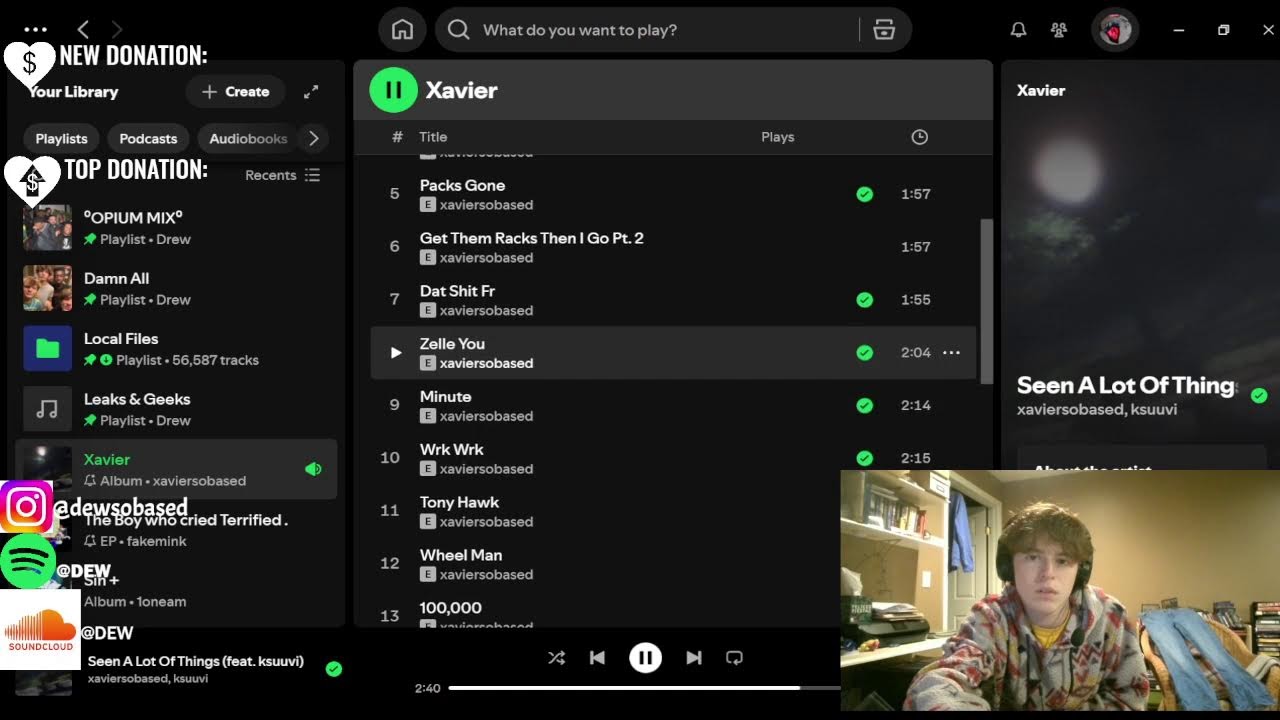The height and width of the screenshot is (720, 1280).
Task: Click the Create button in the library
Action: pos(235,91)
